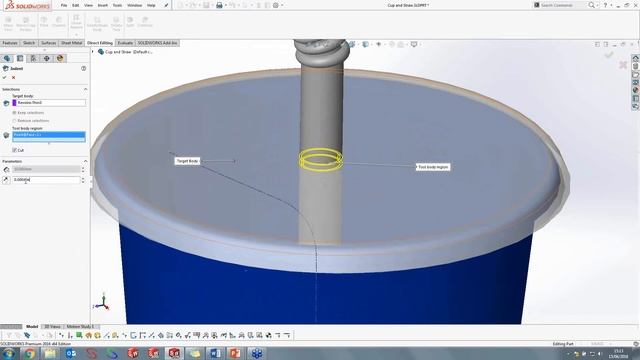Switch to the Sheet Metal tab
This screenshot has width=640, height=360.
(71, 43)
